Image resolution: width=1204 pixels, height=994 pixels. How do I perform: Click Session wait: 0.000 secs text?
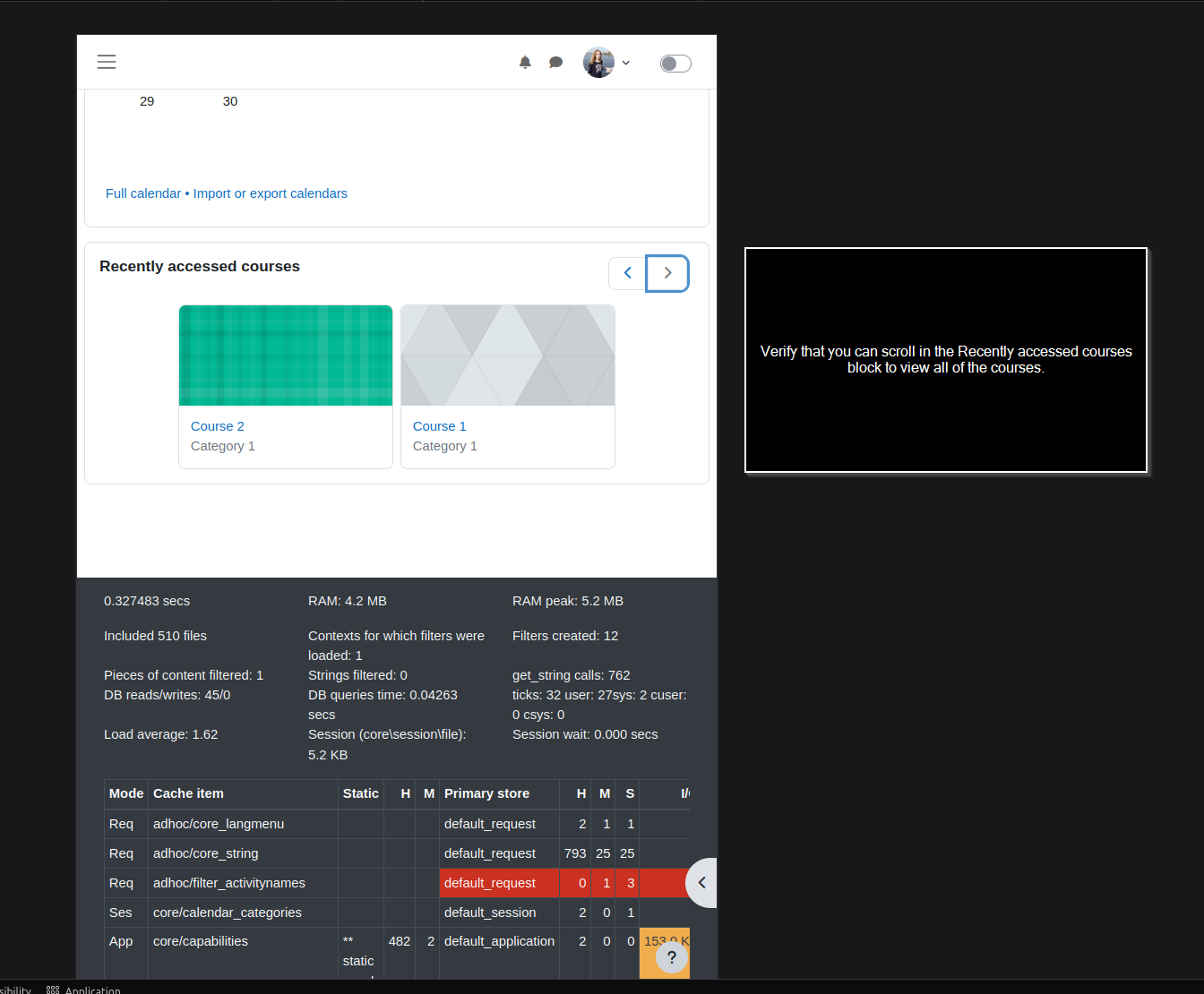click(x=585, y=734)
